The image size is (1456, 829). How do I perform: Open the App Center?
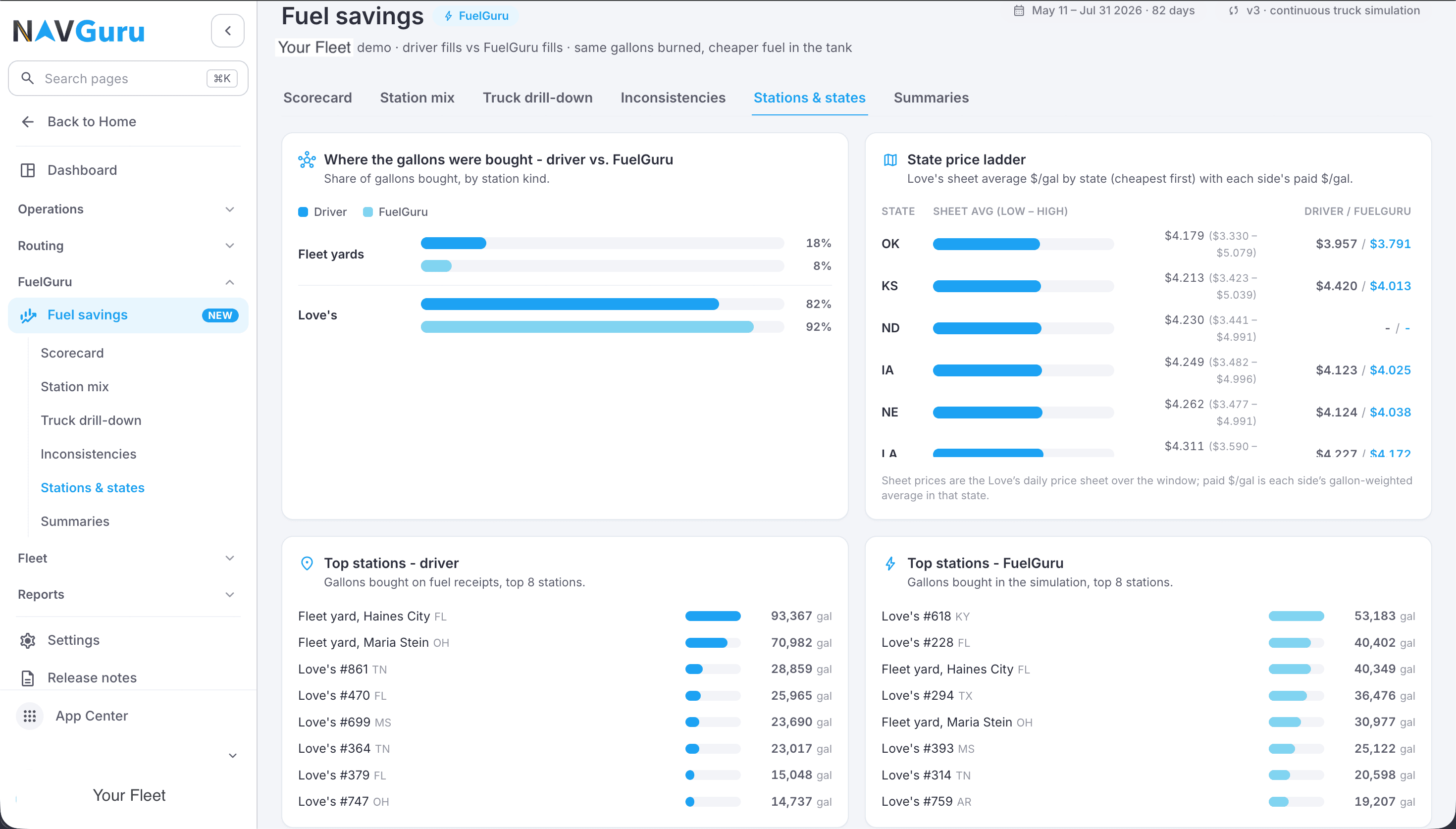127,716
